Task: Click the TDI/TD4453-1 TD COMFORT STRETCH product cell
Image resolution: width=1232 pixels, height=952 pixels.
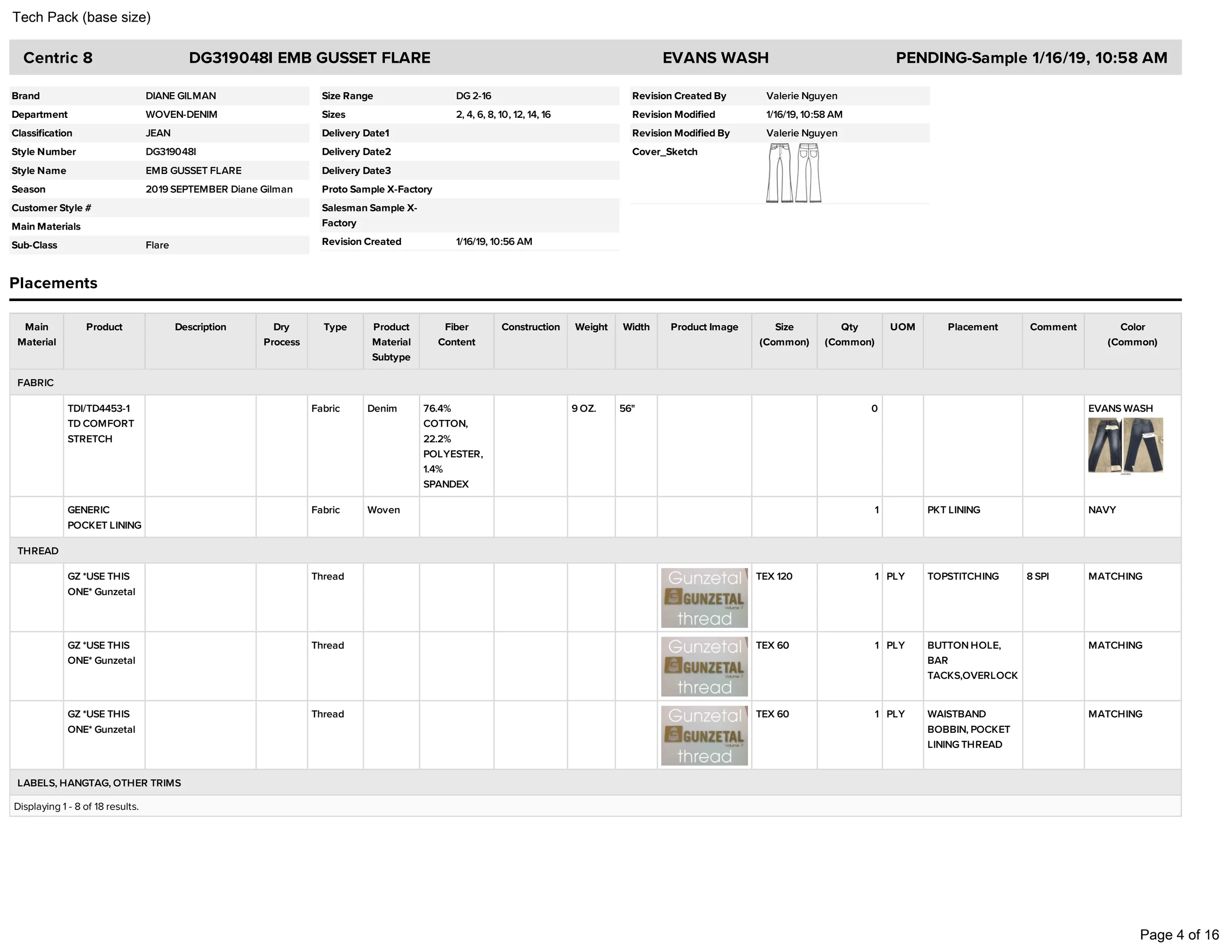Action: [104, 446]
